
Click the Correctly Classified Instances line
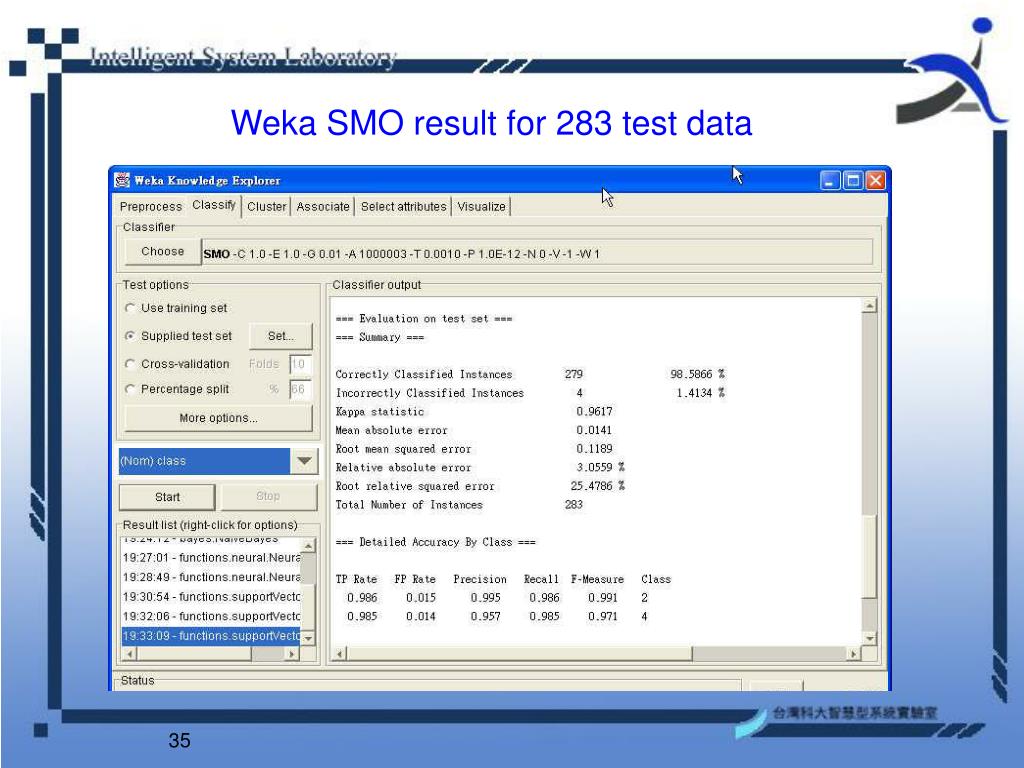[530, 374]
